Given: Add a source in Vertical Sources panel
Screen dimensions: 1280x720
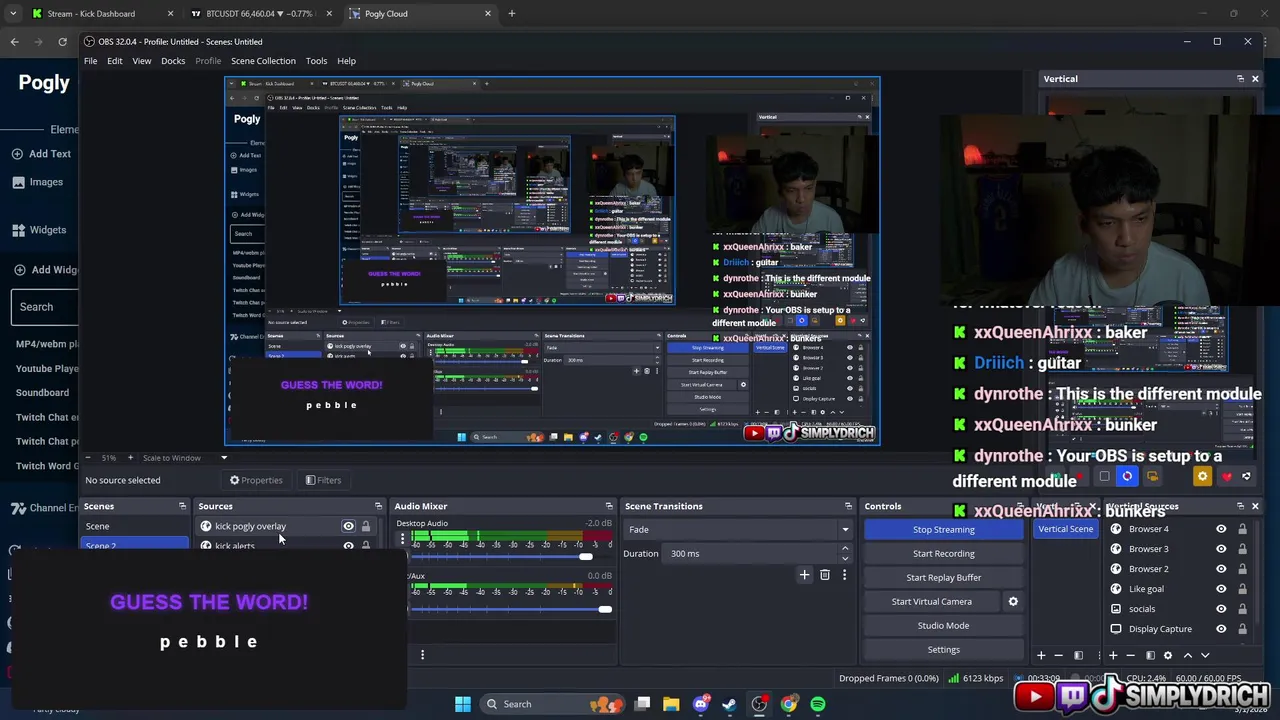Looking at the screenshot, I should 1113,655.
